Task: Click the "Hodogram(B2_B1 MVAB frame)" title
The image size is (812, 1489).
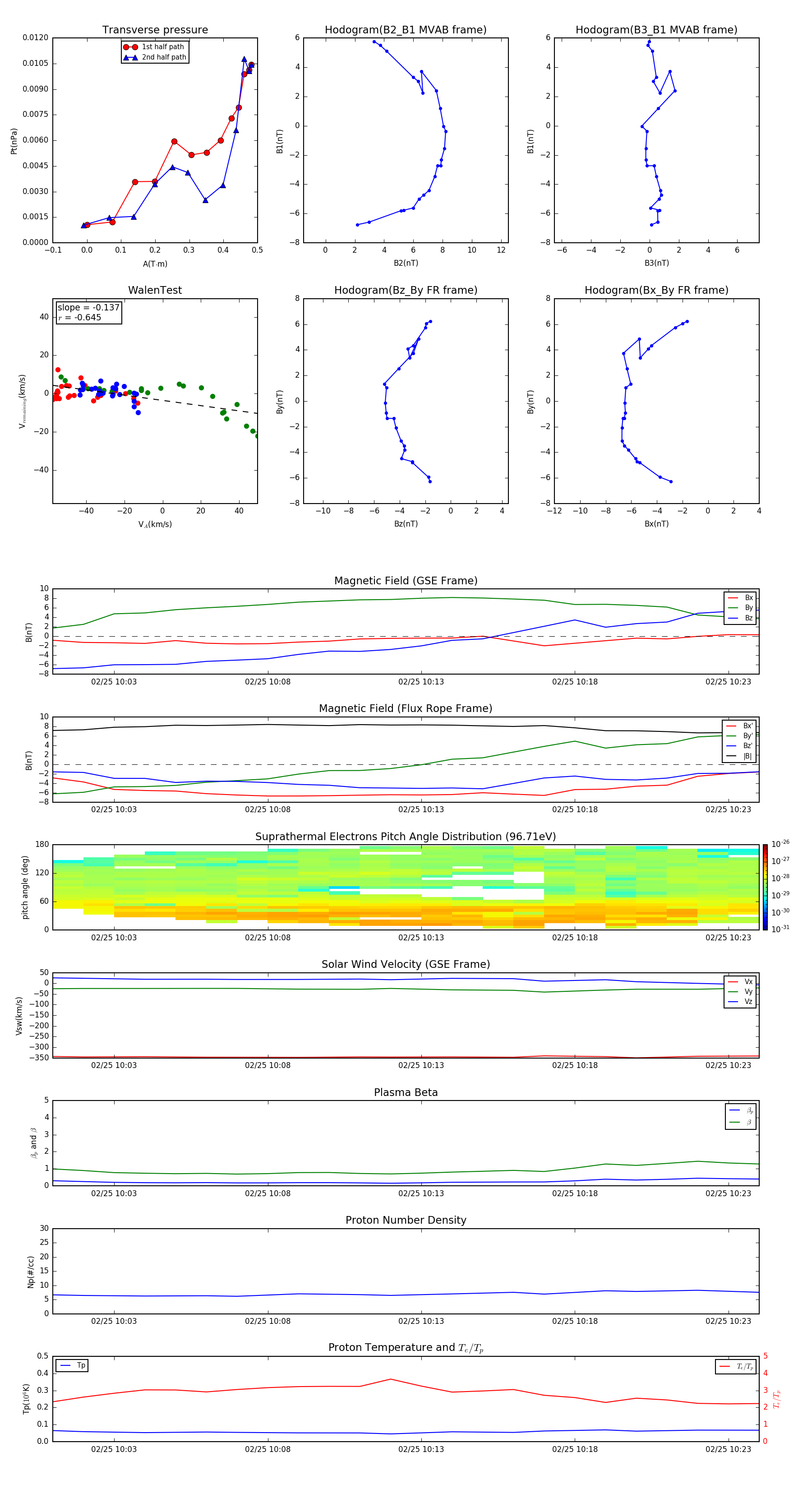Action: tap(406, 30)
